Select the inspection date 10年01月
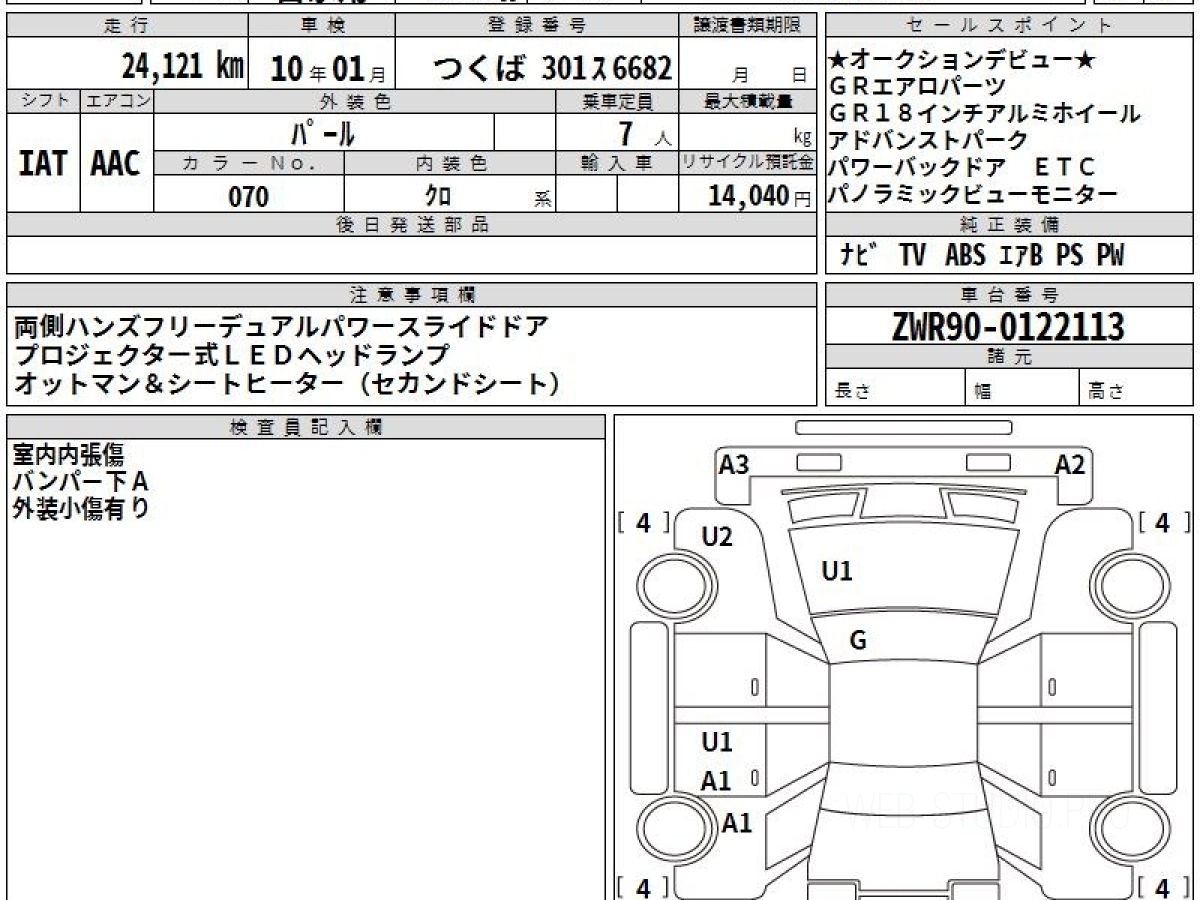This screenshot has width=1200, height=900. coord(328,68)
